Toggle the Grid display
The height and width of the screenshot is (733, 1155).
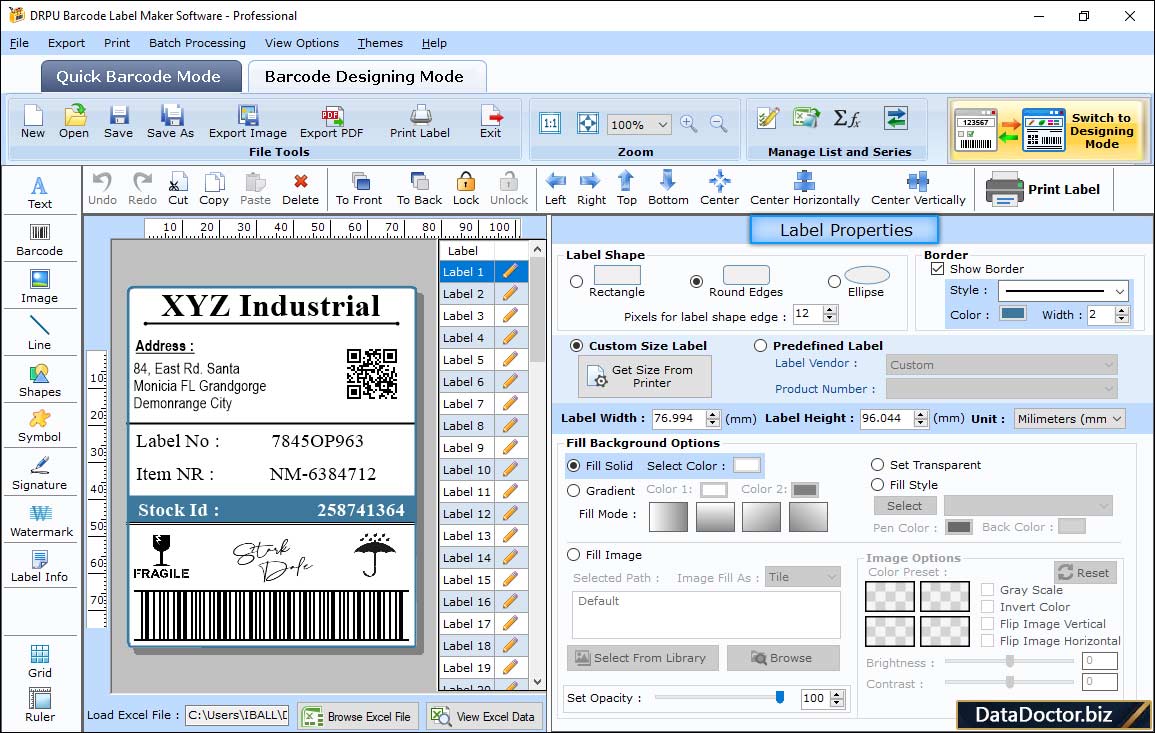pyautogui.click(x=40, y=661)
